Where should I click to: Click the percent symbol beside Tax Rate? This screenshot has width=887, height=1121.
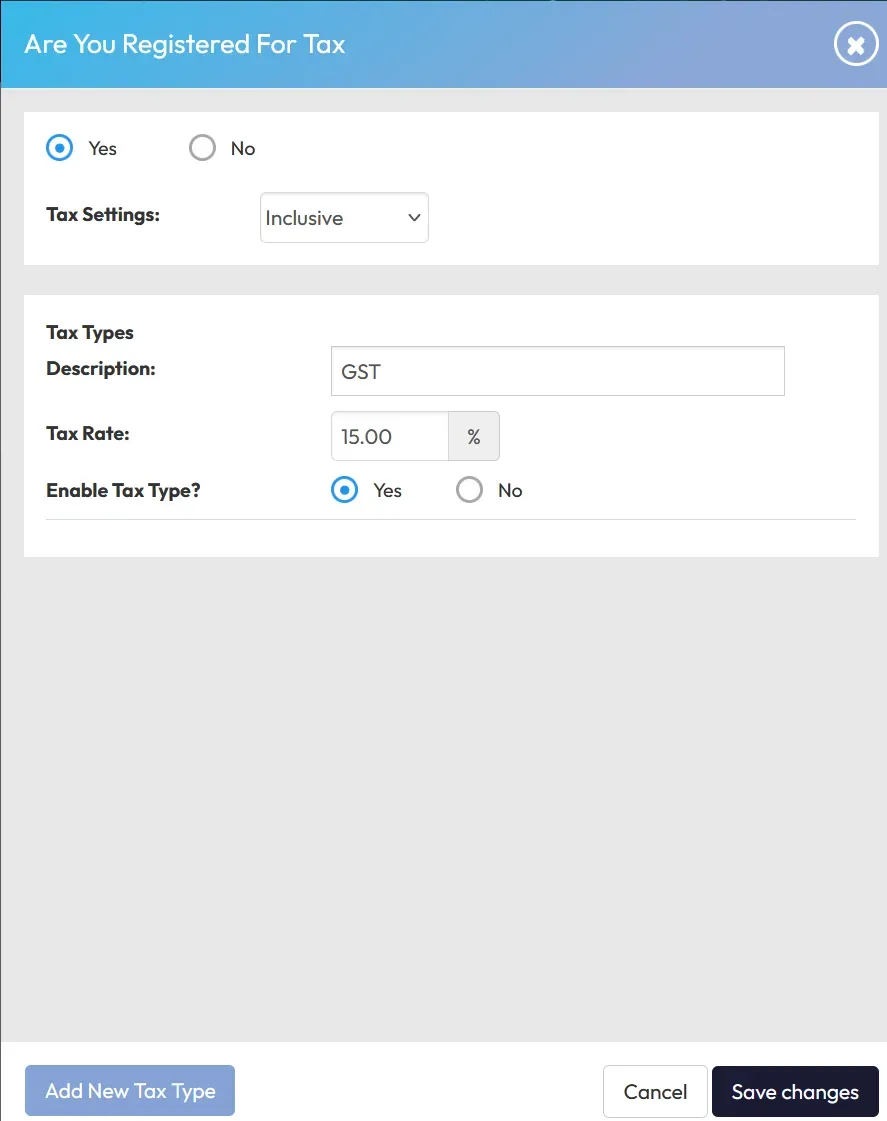(x=474, y=437)
